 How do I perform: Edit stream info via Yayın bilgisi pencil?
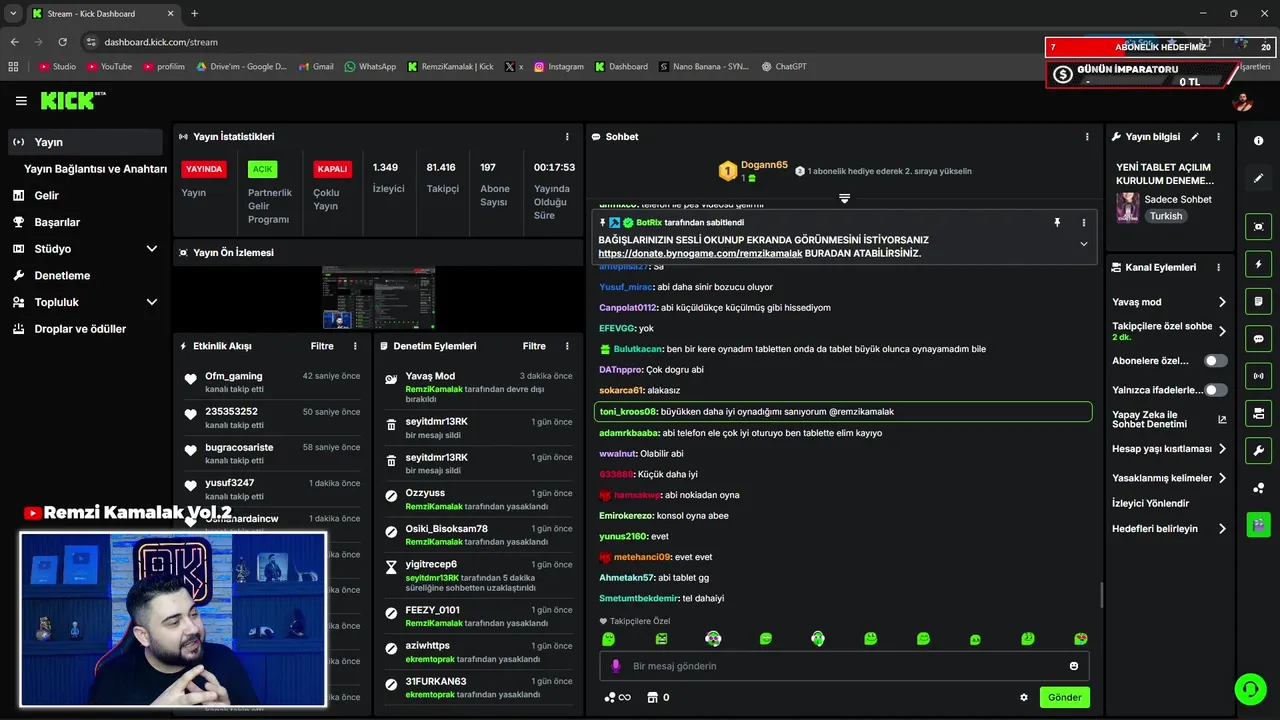(x=1194, y=136)
